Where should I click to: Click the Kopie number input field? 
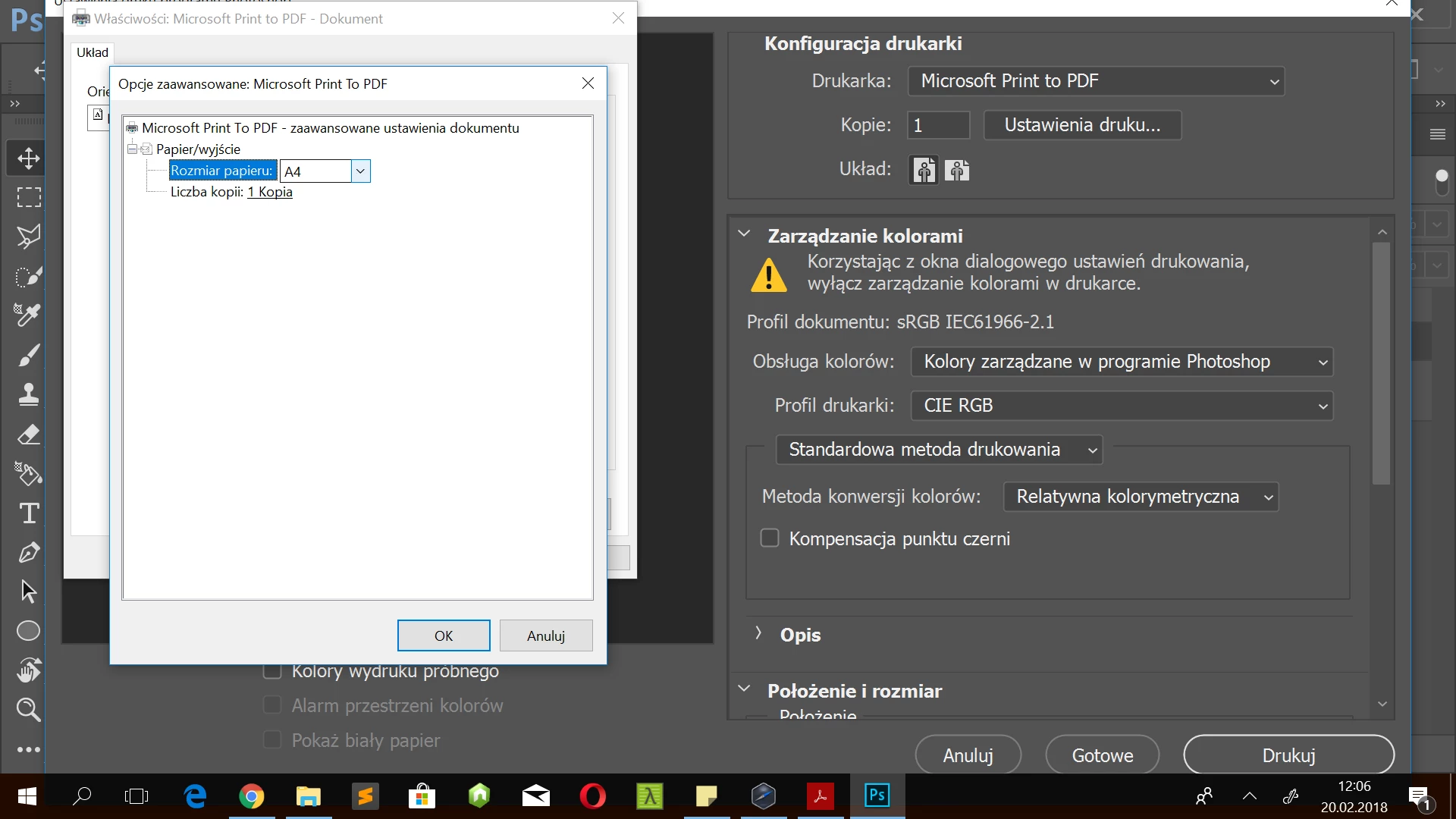[x=938, y=125]
